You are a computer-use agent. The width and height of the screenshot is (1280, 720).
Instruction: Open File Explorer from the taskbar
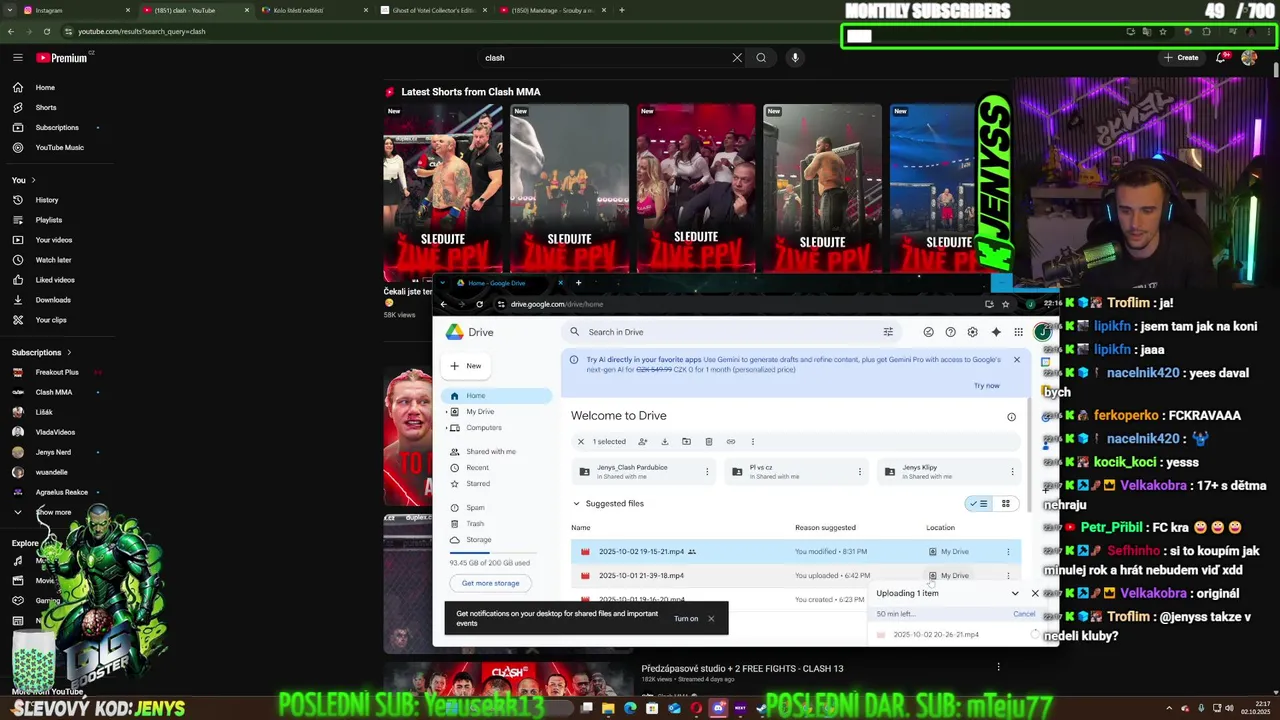pos(608,708)
